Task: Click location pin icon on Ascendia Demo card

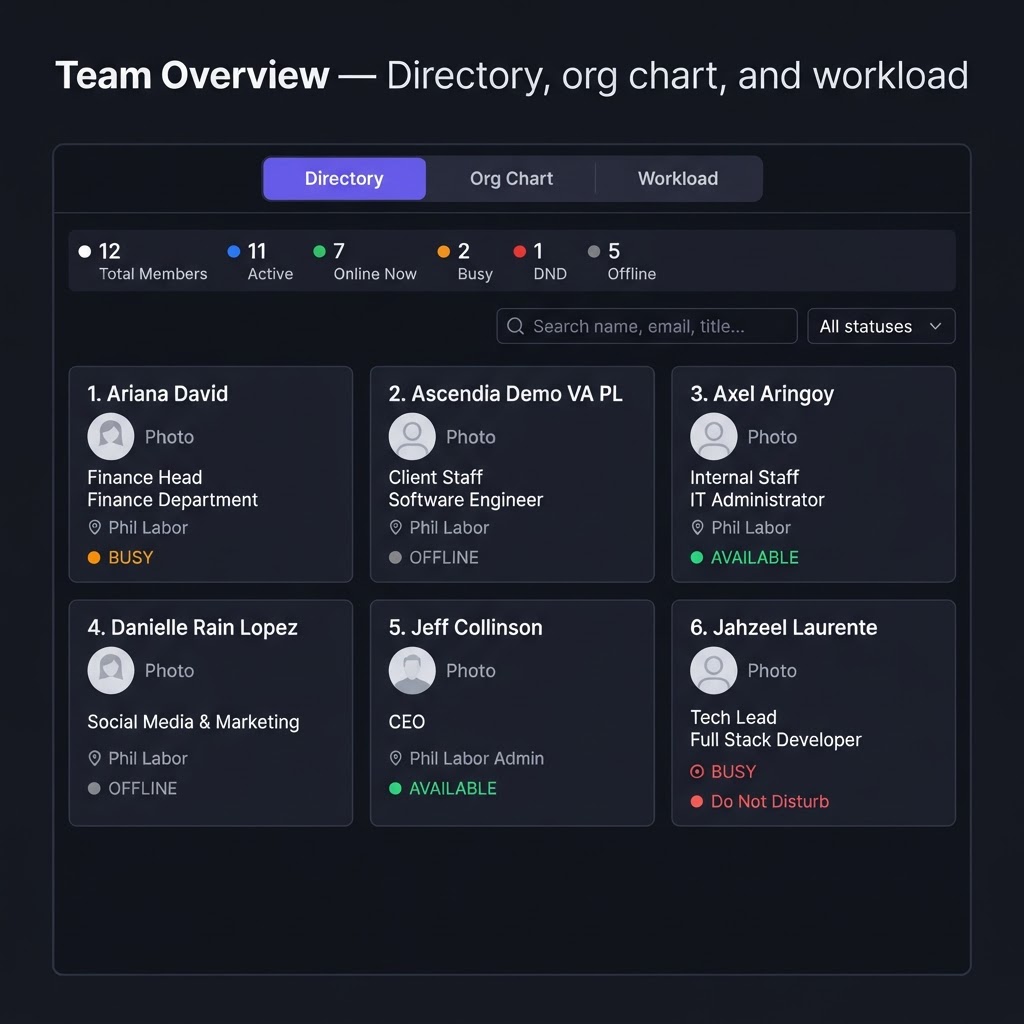Action: 395,527
